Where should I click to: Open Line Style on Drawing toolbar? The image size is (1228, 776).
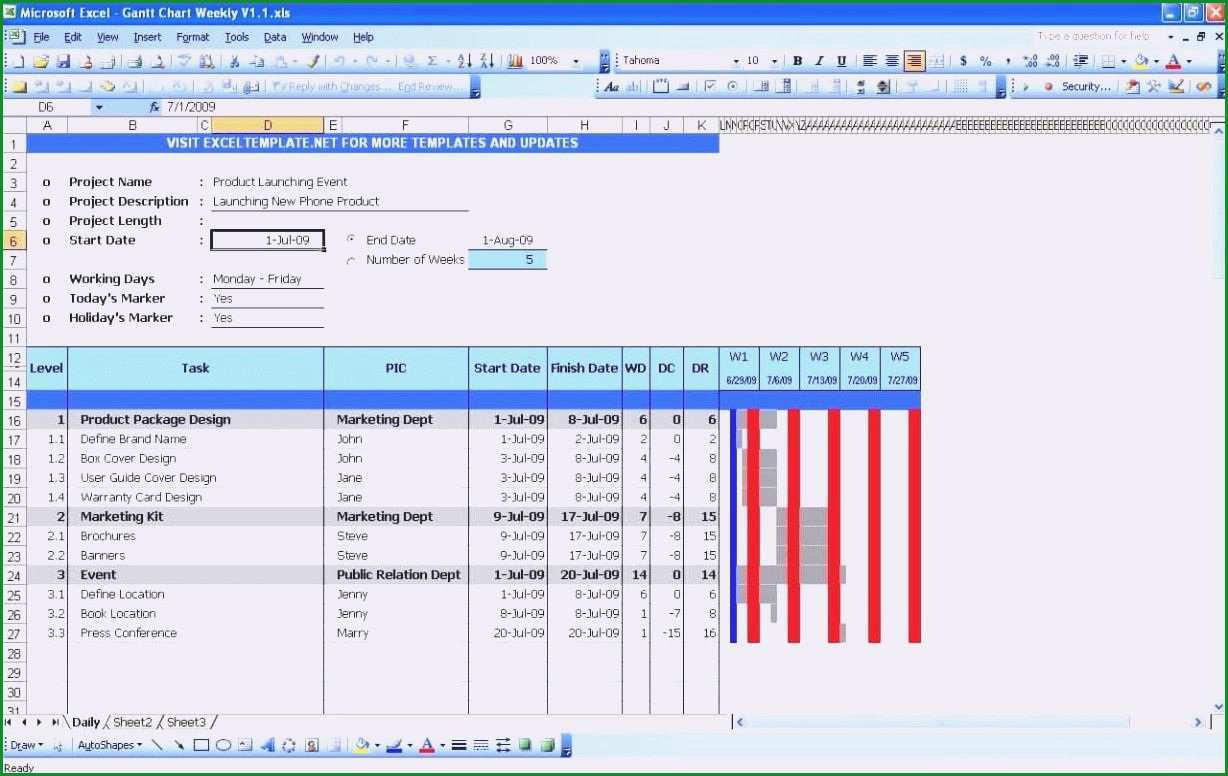459,745
